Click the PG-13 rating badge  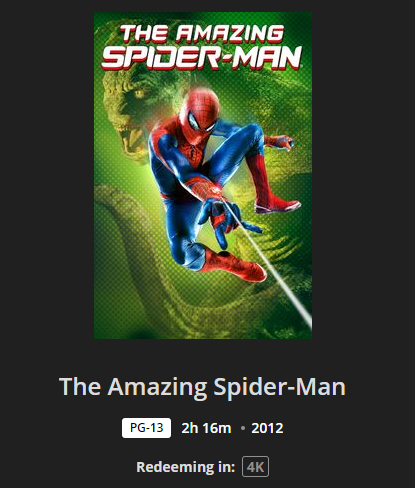coord(146,428)
